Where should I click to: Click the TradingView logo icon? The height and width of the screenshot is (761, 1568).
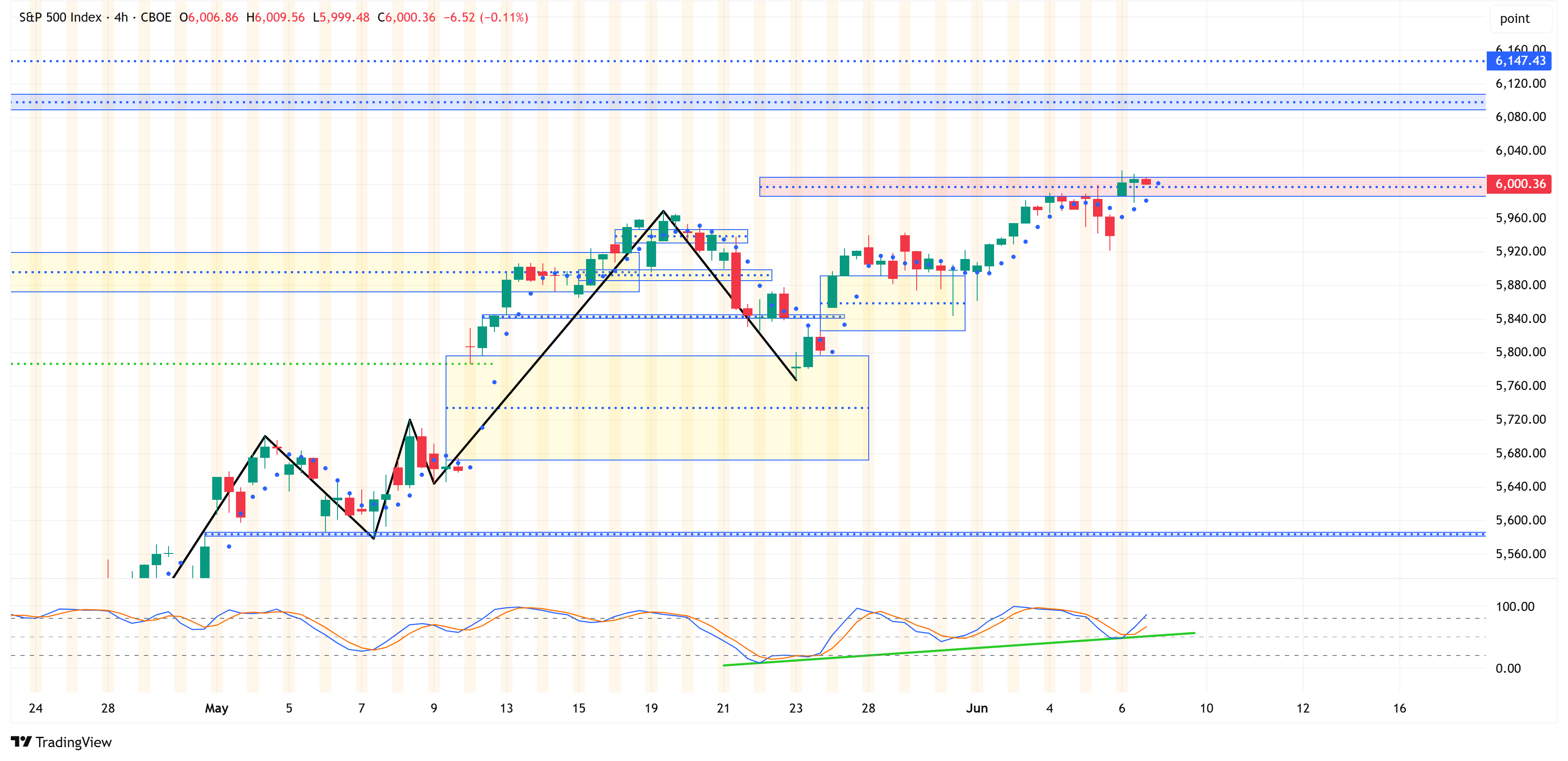pos(21,742)
